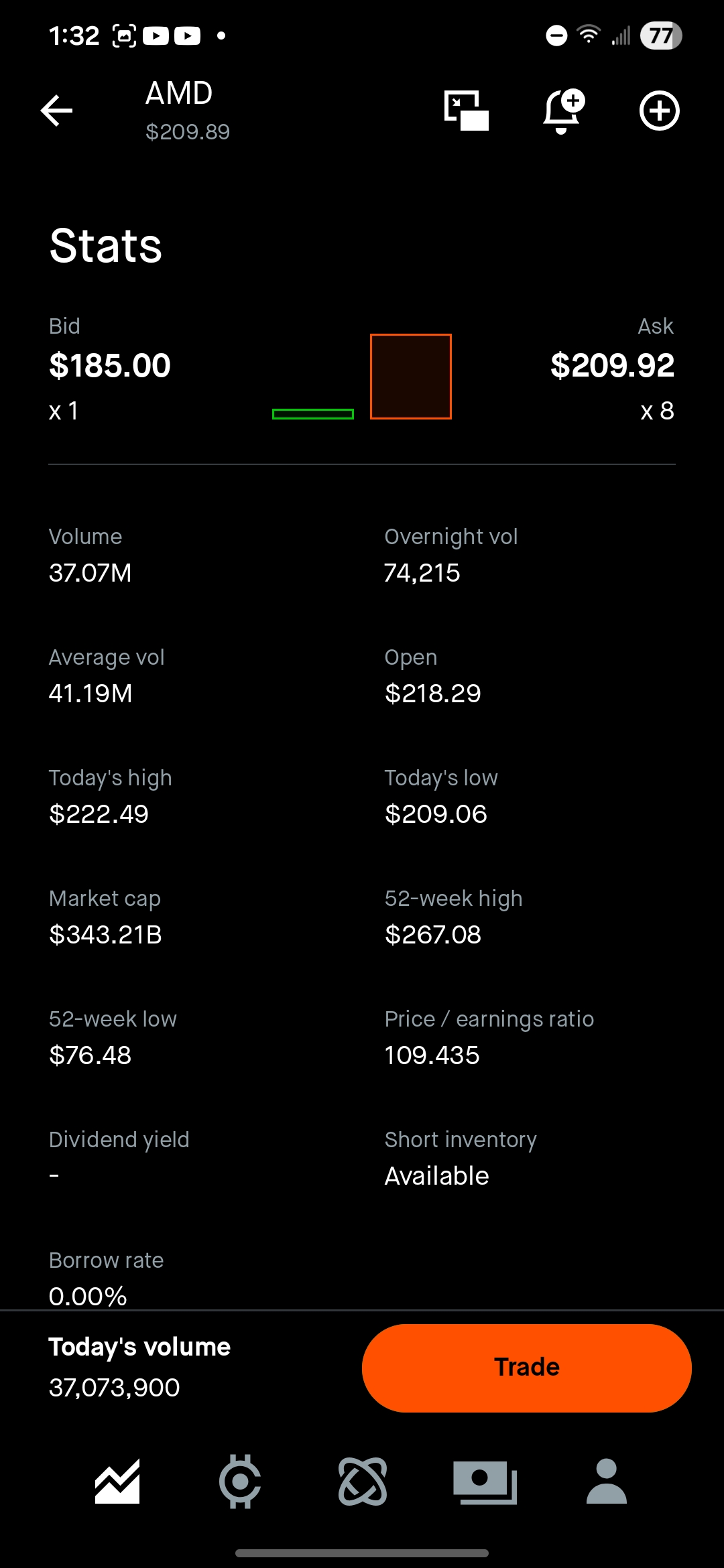Go back using the back arrow

pos(57,111)
